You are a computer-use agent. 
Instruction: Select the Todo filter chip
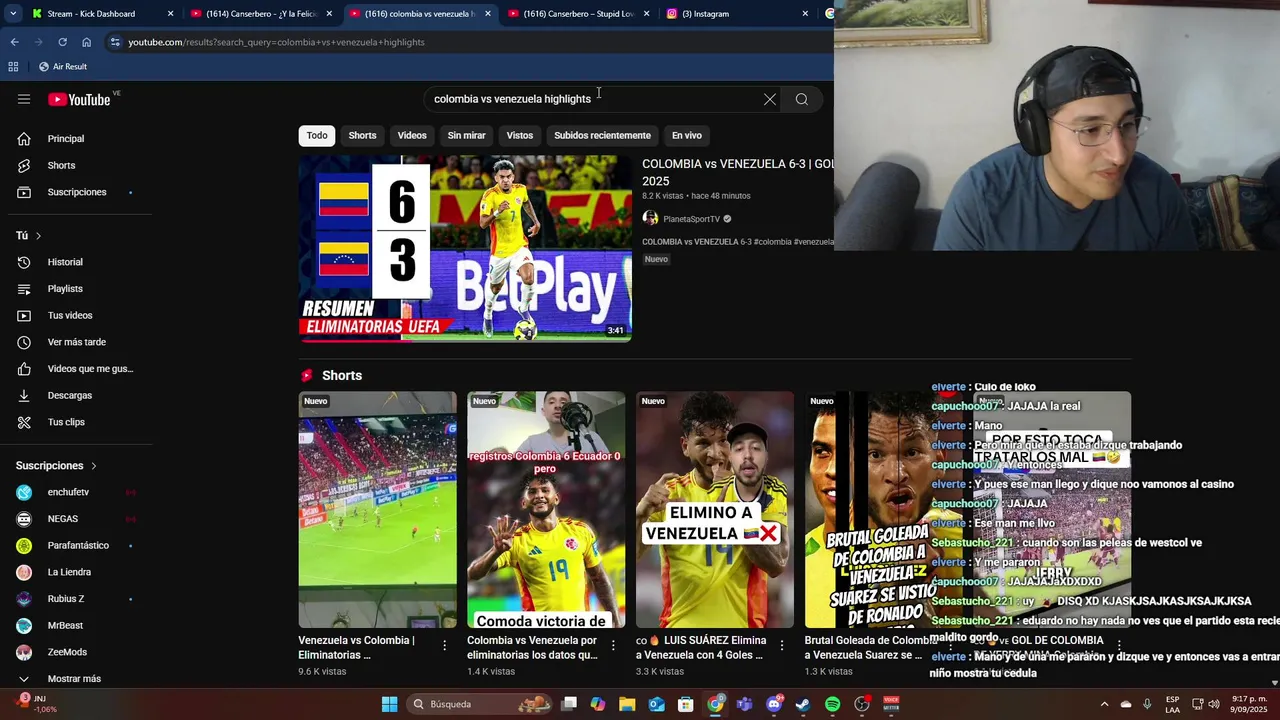point(317,135)
